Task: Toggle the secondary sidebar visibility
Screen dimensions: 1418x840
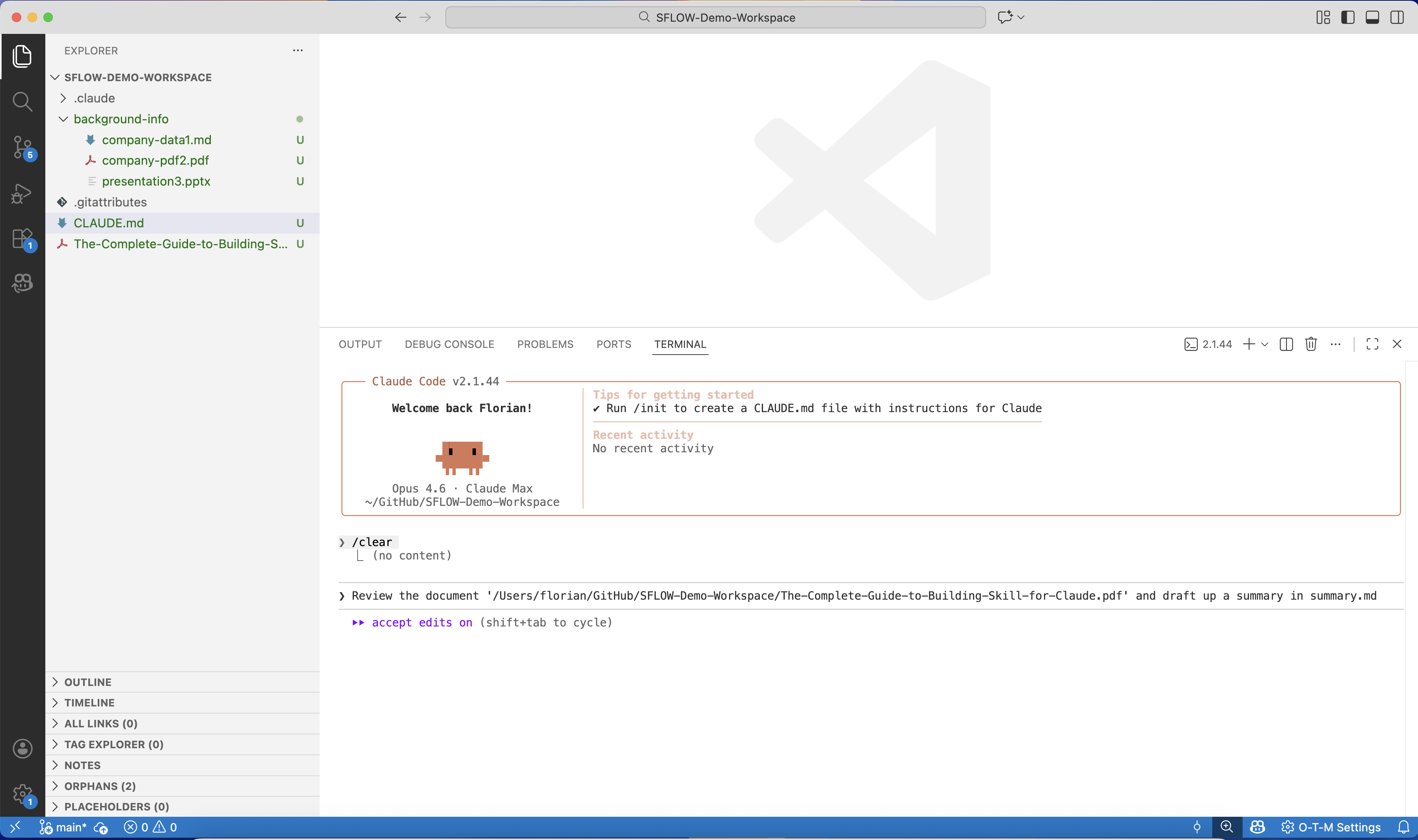Action: [1396, 18]
